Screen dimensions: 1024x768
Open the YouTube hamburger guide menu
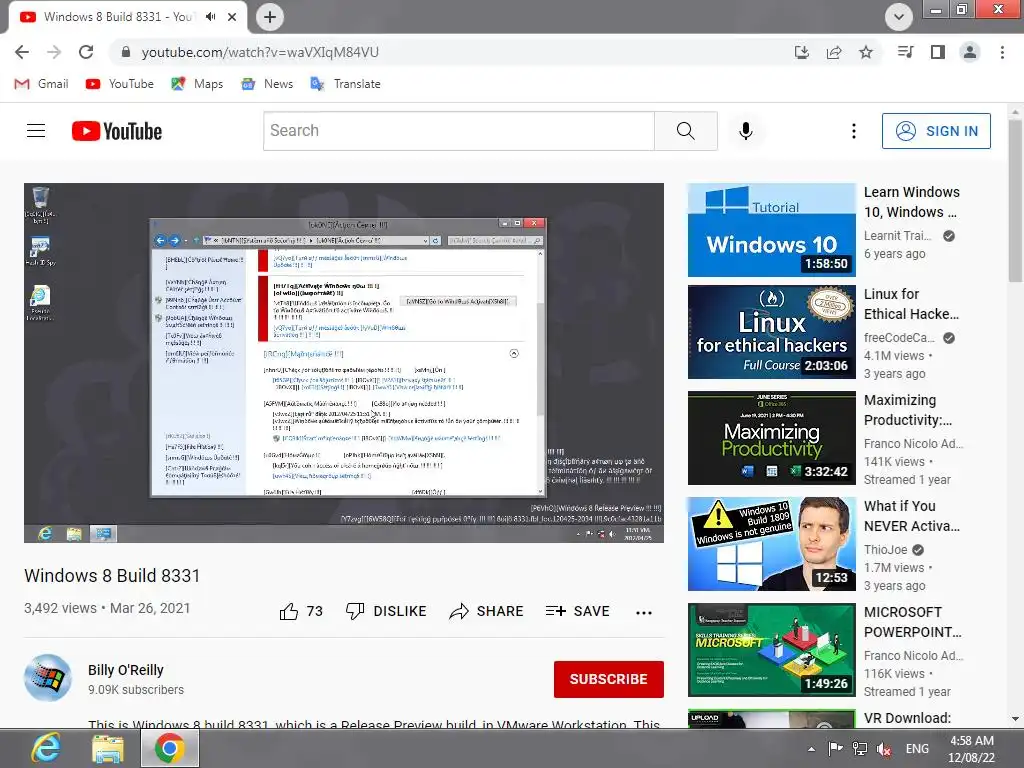click(36, 131)
